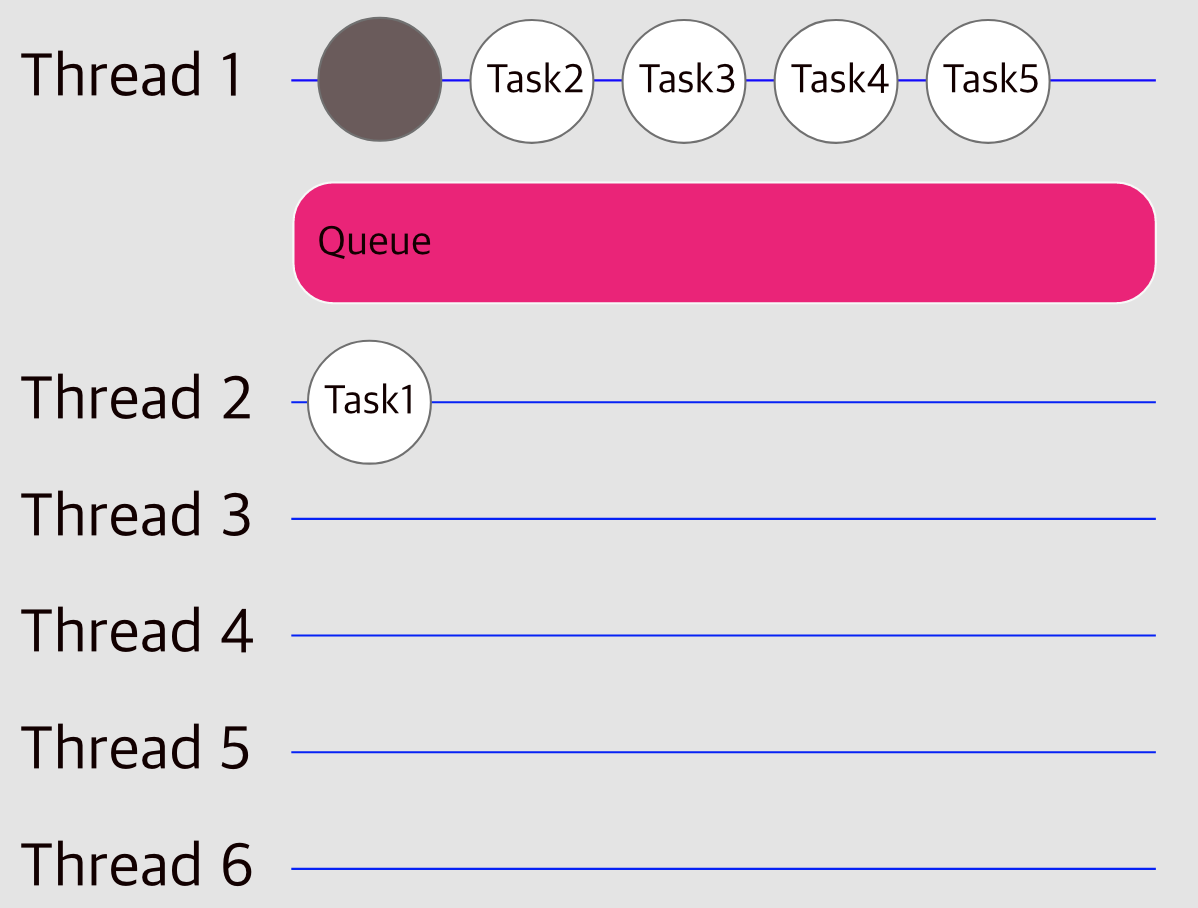Screen dimensions: 1198x908
Task: Select the Task3 circle
Action: pos(684,81)
